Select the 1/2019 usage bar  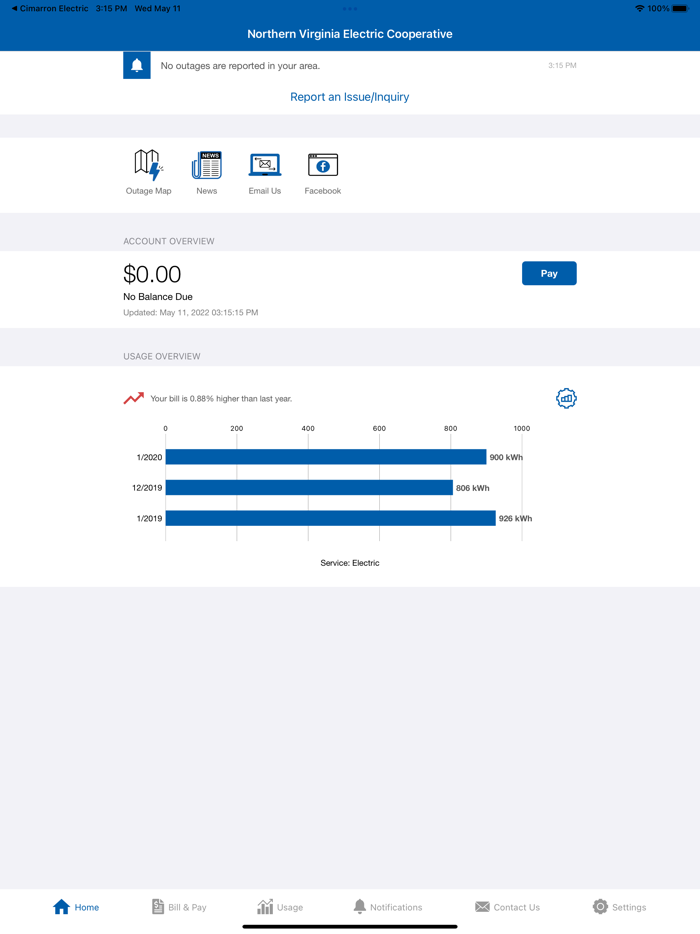331,518
